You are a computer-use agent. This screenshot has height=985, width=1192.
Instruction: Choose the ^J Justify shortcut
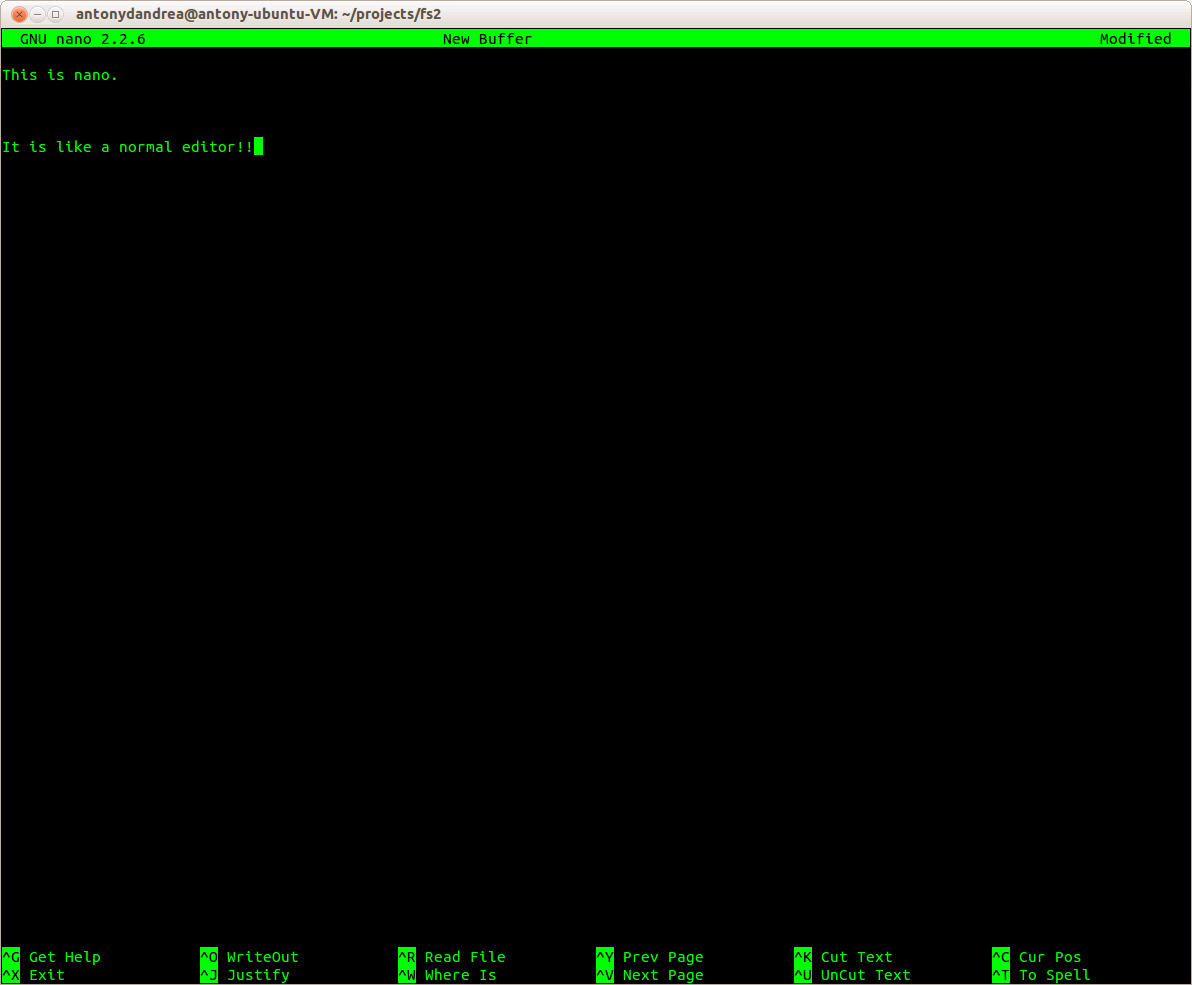246,975
